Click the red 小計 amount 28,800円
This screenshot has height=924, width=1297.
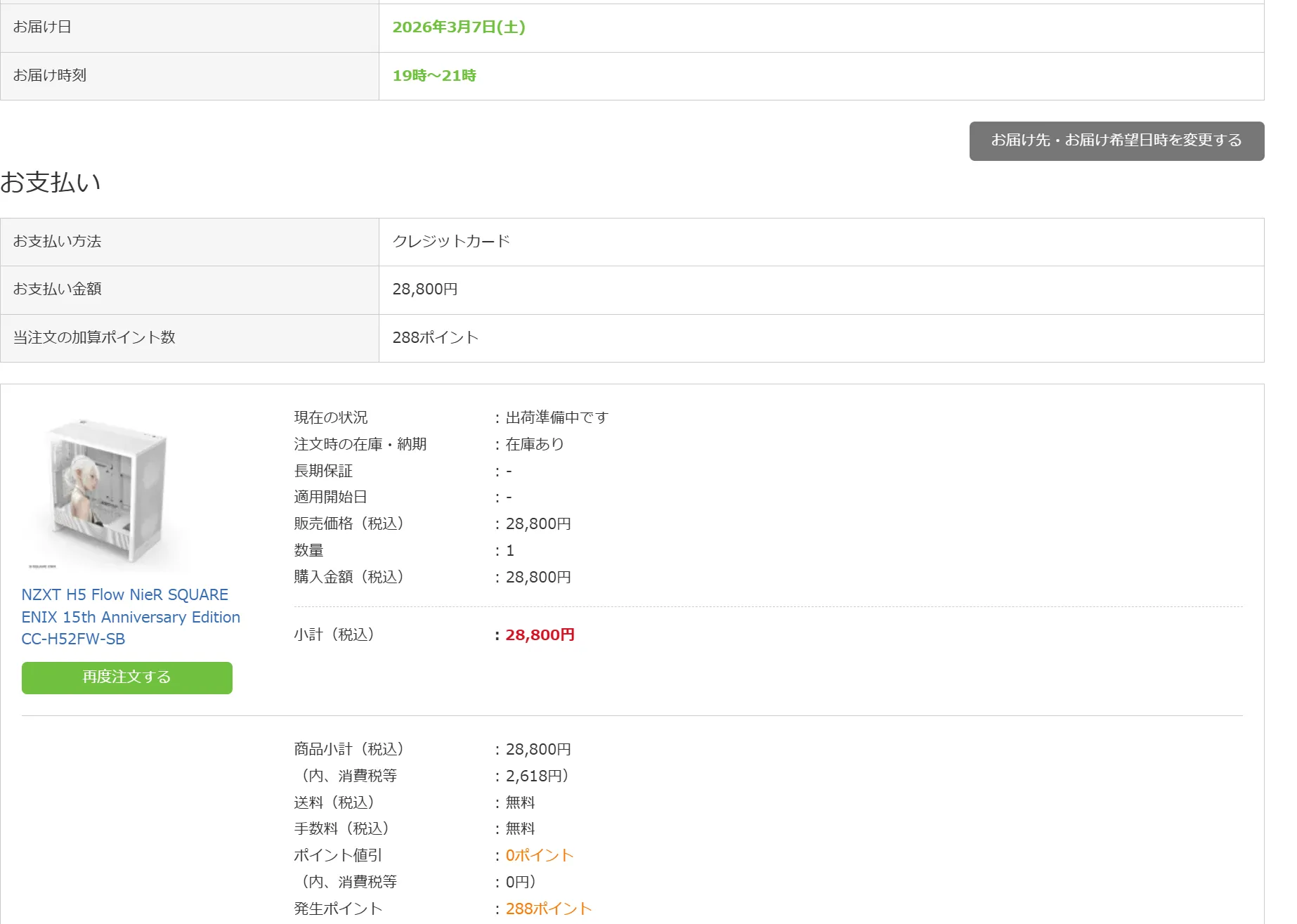[x=540, y=635]
